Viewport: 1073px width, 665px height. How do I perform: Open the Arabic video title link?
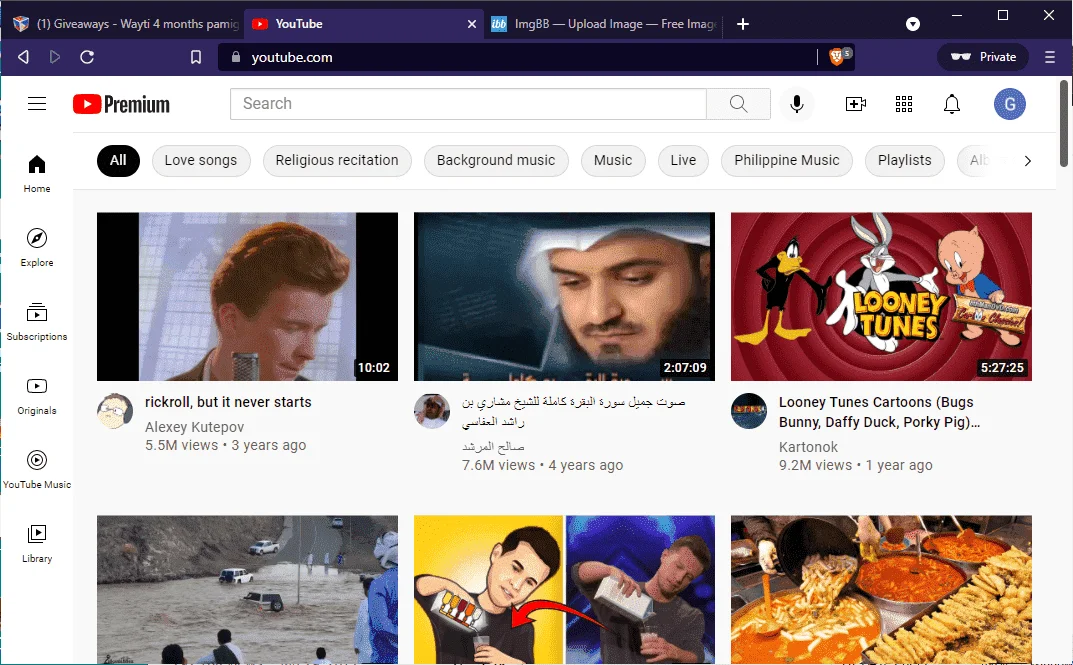coord(573,412)
